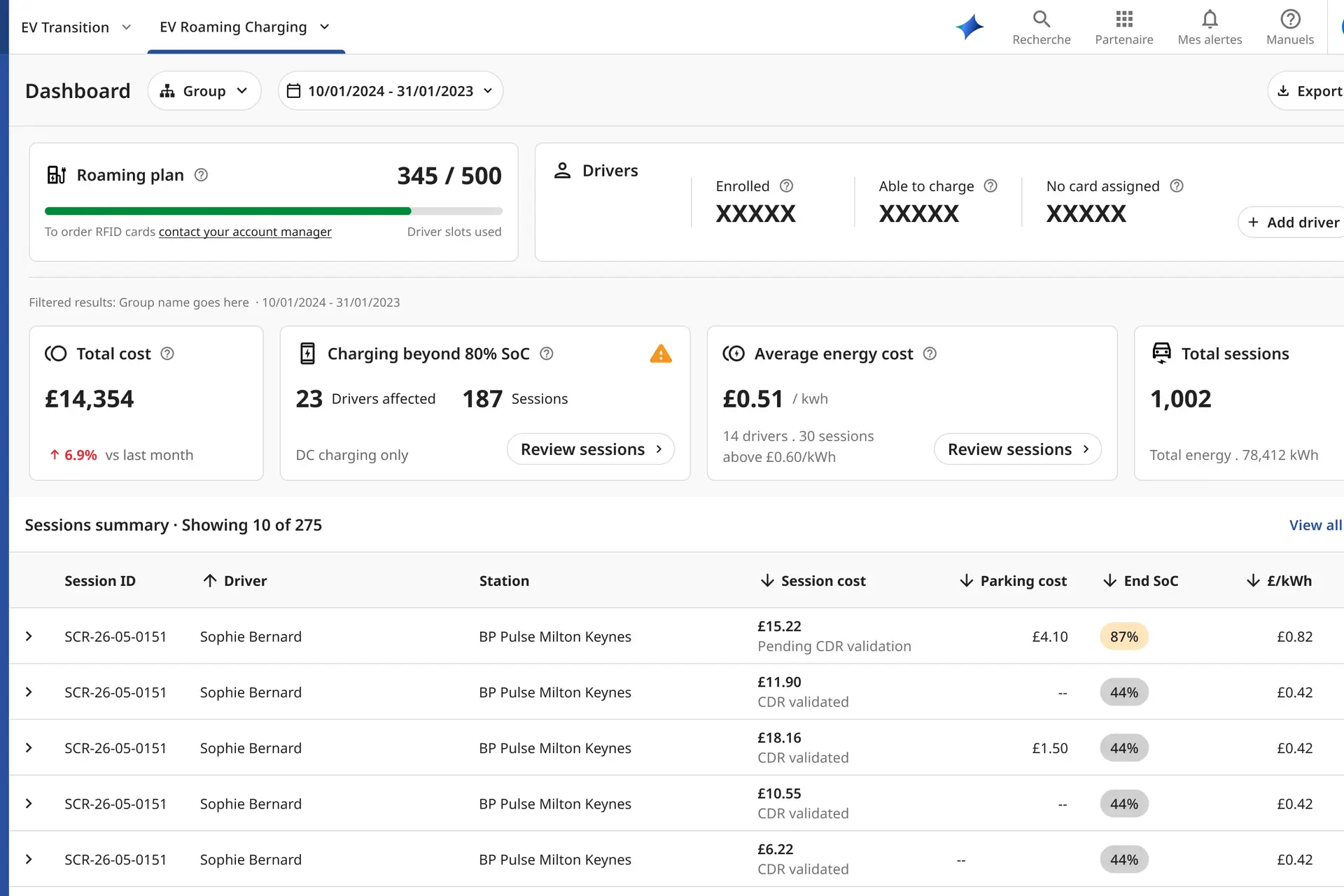Click View all sessions link
The image size is (1344, 896).
[1316, 525]
